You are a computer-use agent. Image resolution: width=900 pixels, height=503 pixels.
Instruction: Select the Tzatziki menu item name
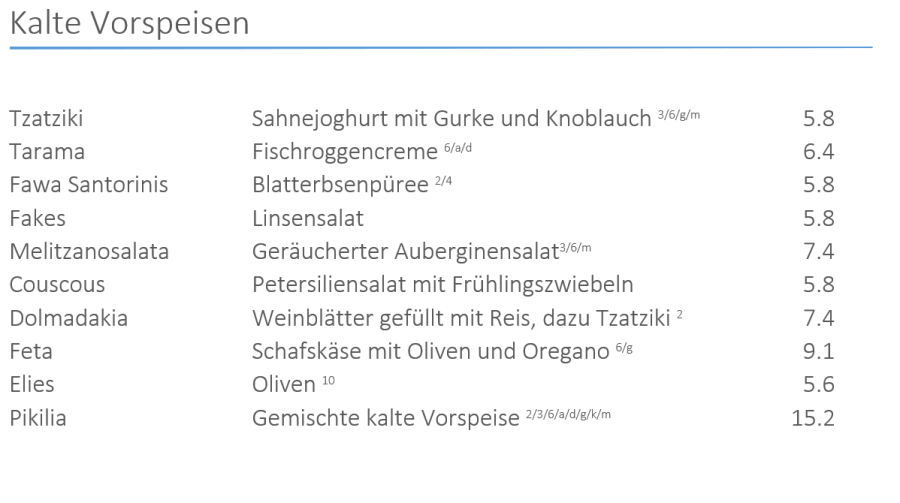pyautogui.click(x=46, y=119)
